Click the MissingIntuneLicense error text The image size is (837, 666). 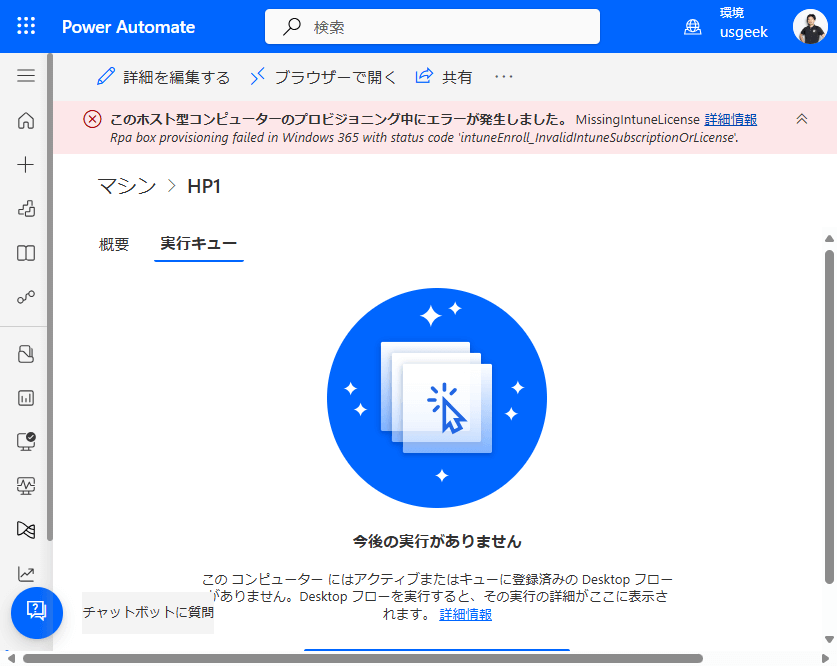[637, 120]
